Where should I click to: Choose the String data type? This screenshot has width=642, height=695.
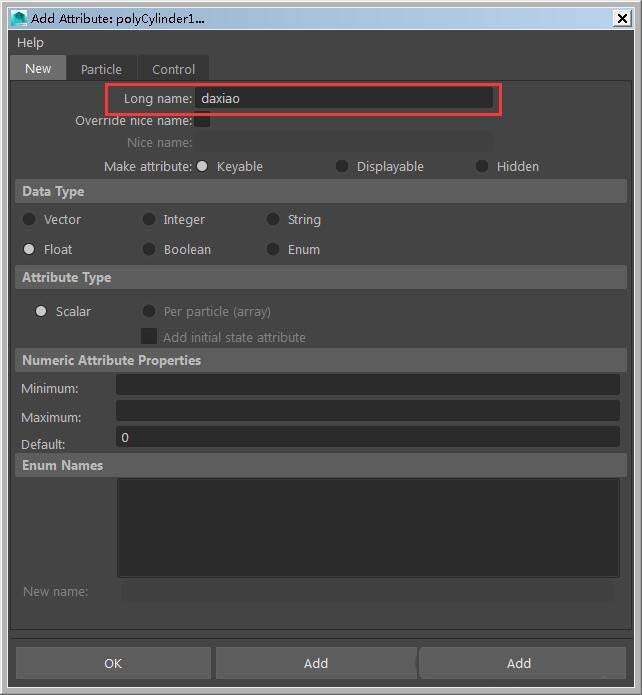273,219
